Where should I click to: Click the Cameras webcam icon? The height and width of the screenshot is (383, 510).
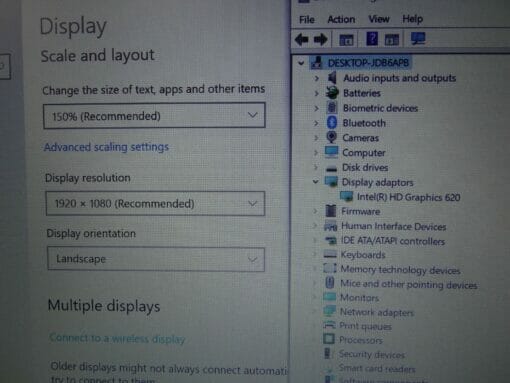coord(331,137)
